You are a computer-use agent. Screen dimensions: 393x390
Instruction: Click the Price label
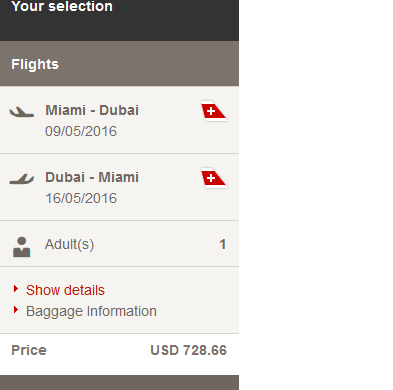coord(29,350)
